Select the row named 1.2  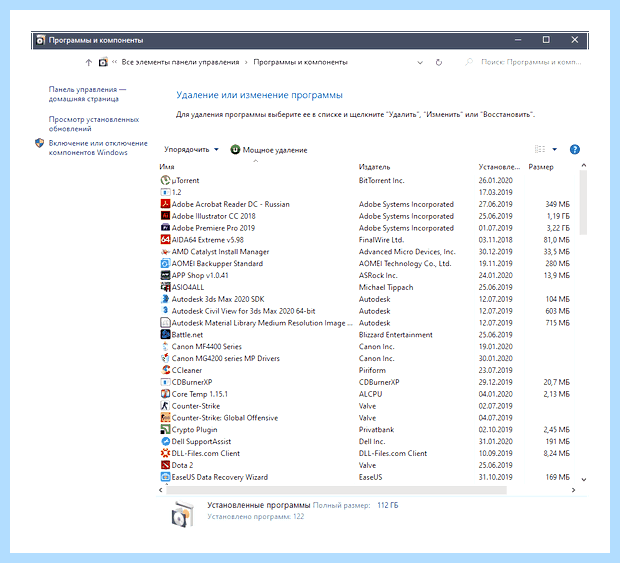(x=365, y=192)
